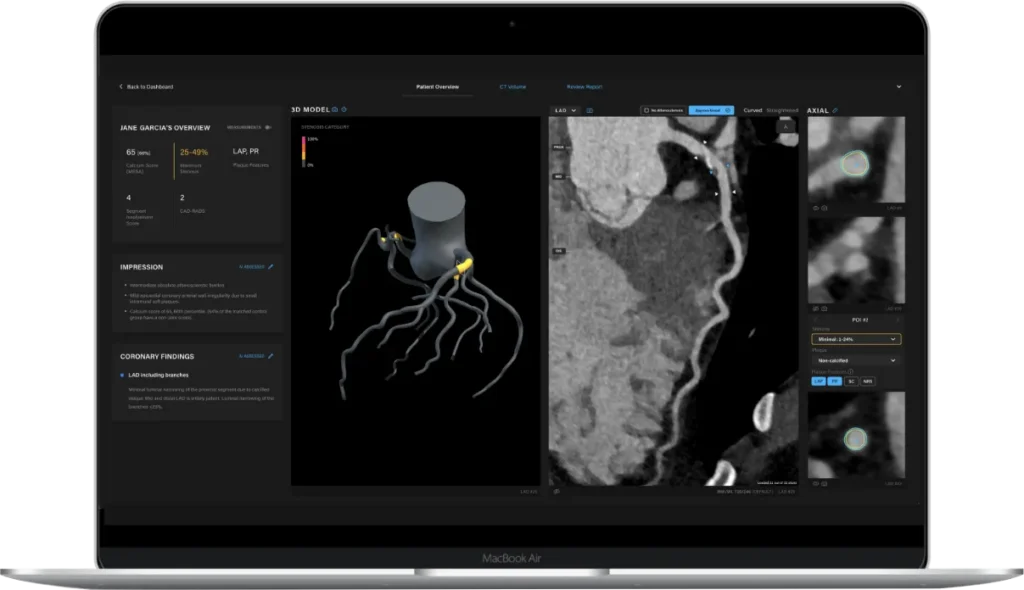
Task: Go back via Back to Dashboard arrow
Action: pyautogui.click(x=121, y=86)
